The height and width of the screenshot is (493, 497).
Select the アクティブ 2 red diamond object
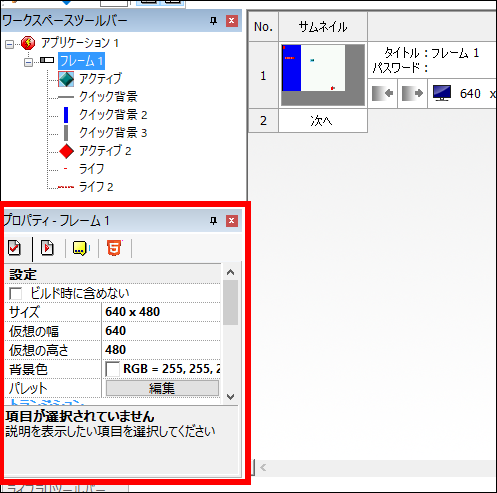[66, 151]
